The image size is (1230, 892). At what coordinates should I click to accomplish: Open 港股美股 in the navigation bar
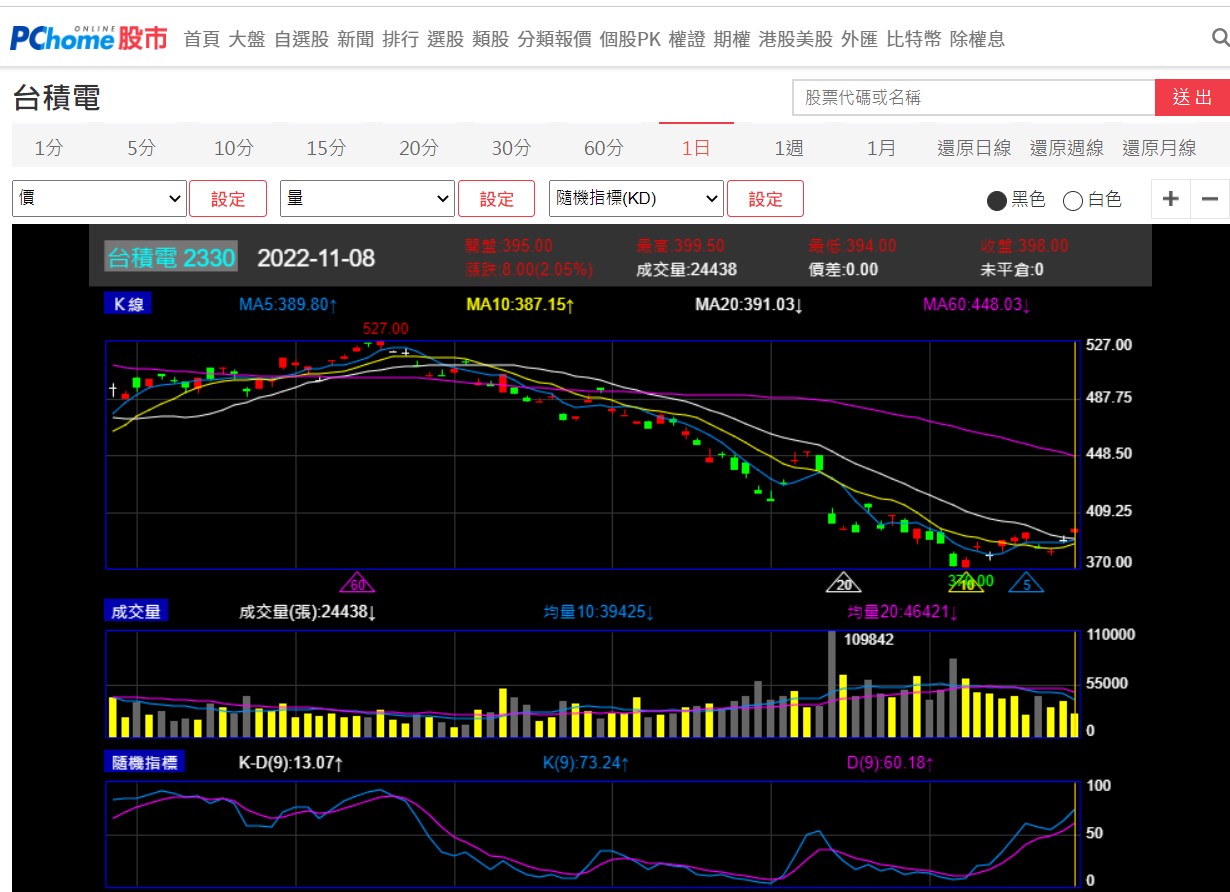(x=796, y=39)
